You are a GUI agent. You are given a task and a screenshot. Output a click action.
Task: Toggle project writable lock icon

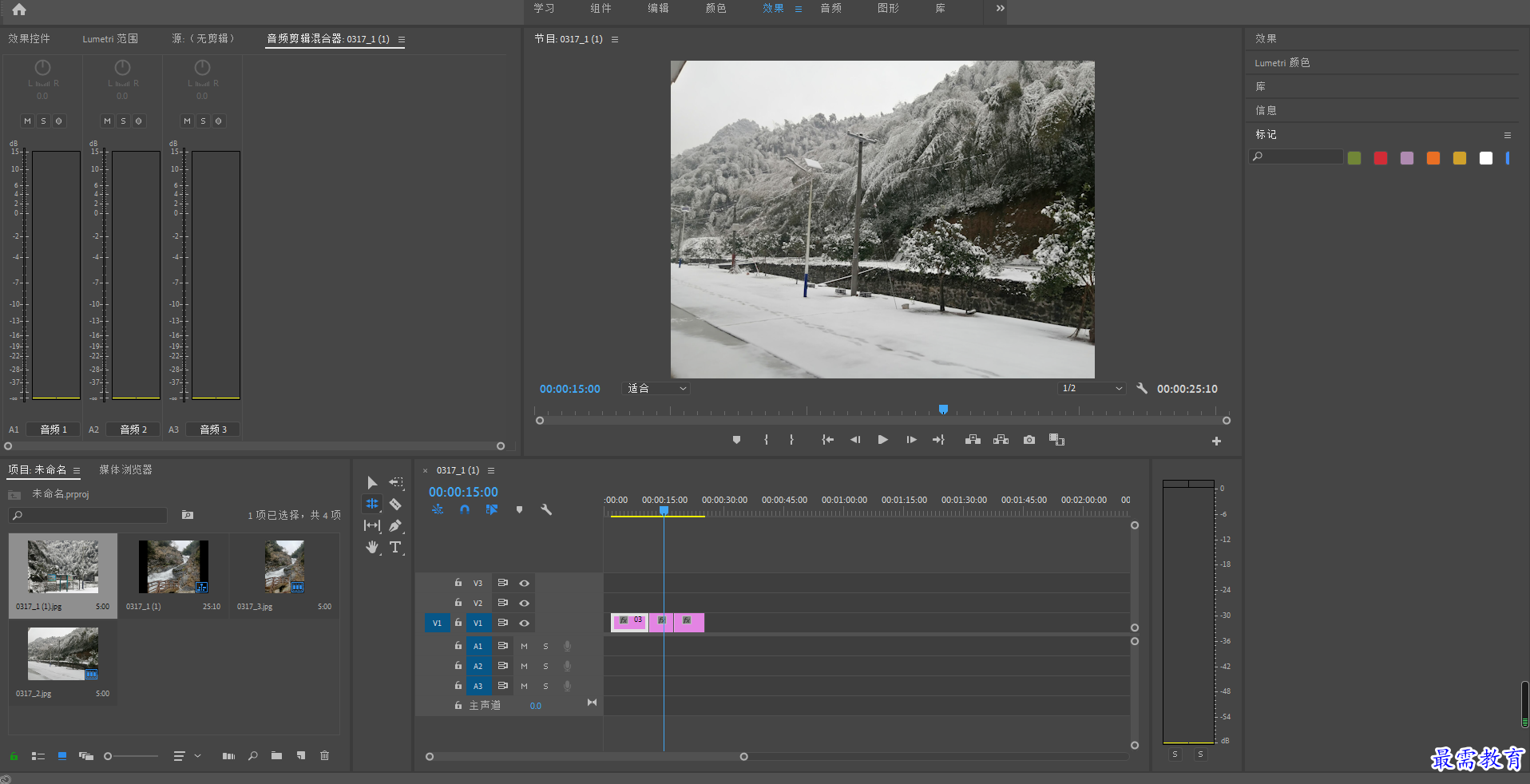tap(14, 756)
